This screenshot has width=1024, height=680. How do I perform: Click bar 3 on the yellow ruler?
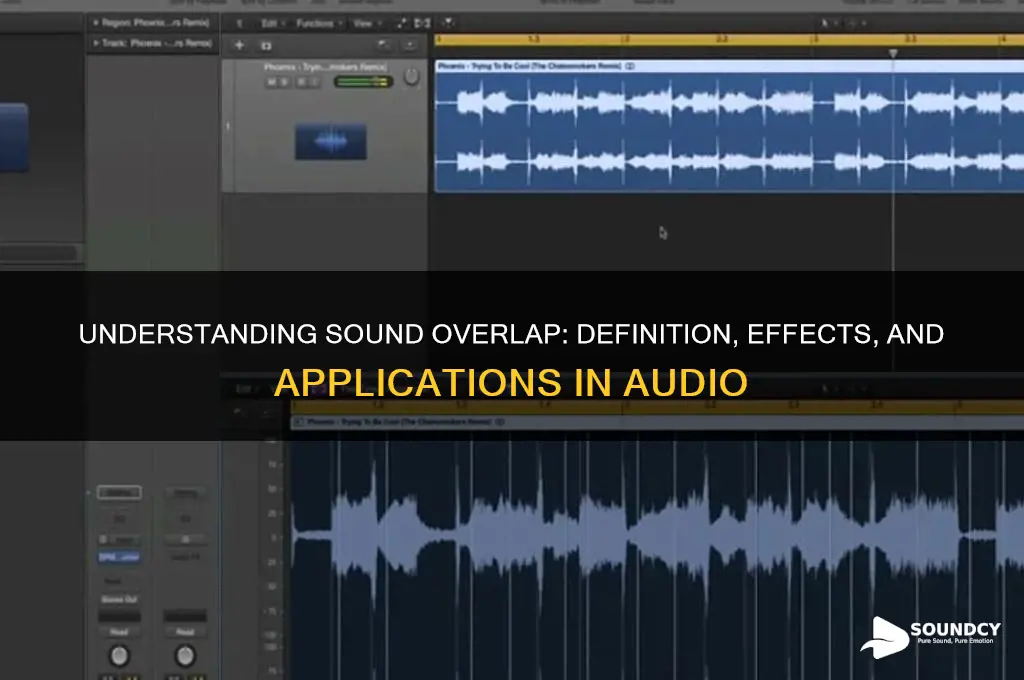[x=814, y=39]
